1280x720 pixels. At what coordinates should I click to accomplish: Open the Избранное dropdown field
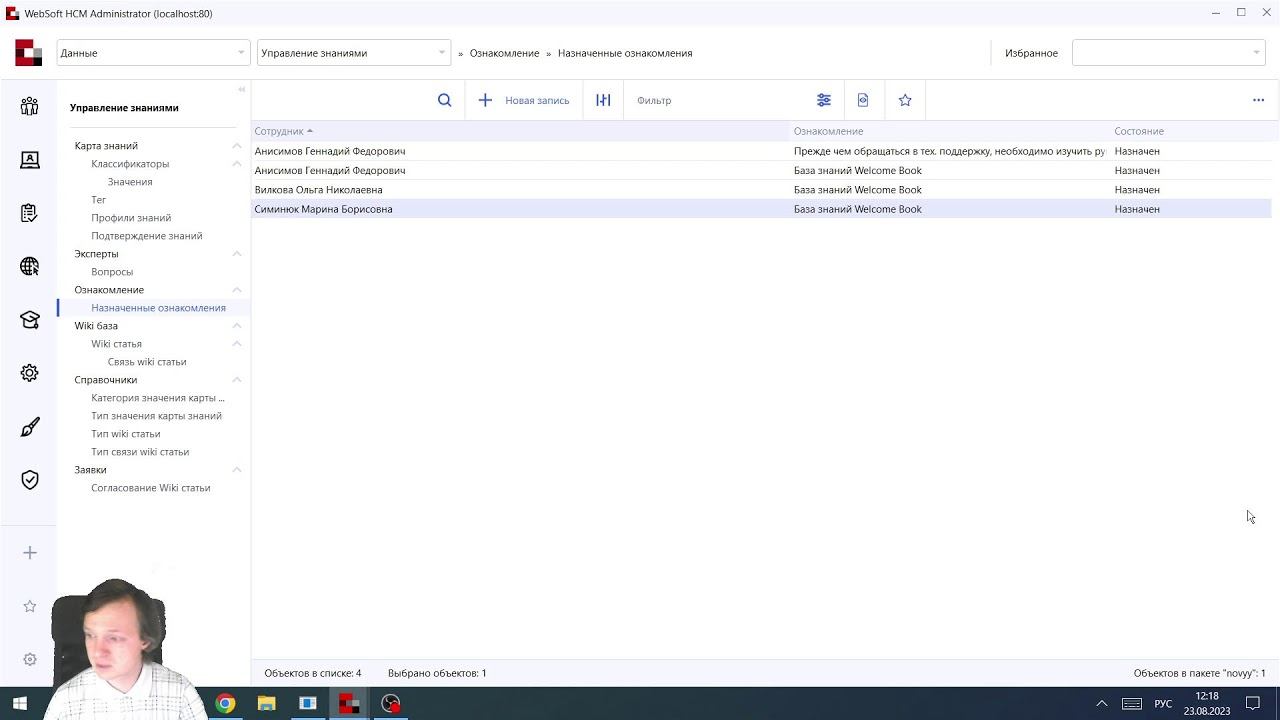(x=1168, y=53)
